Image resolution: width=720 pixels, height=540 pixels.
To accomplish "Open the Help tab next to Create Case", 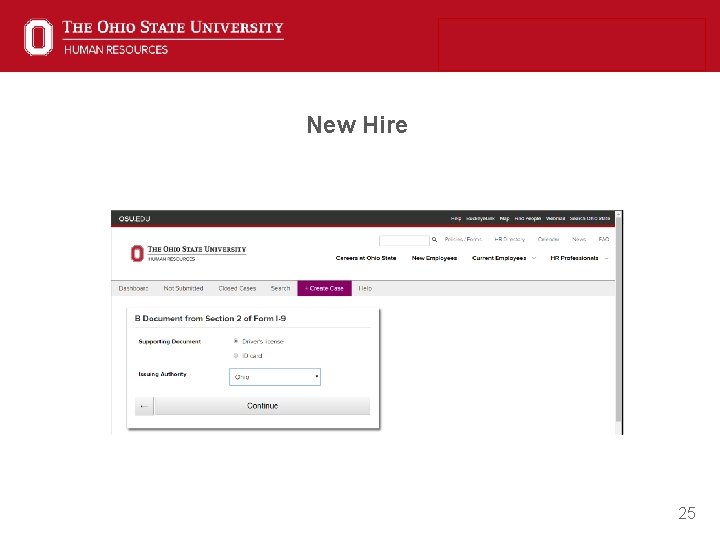I will [x=365, y=288].
